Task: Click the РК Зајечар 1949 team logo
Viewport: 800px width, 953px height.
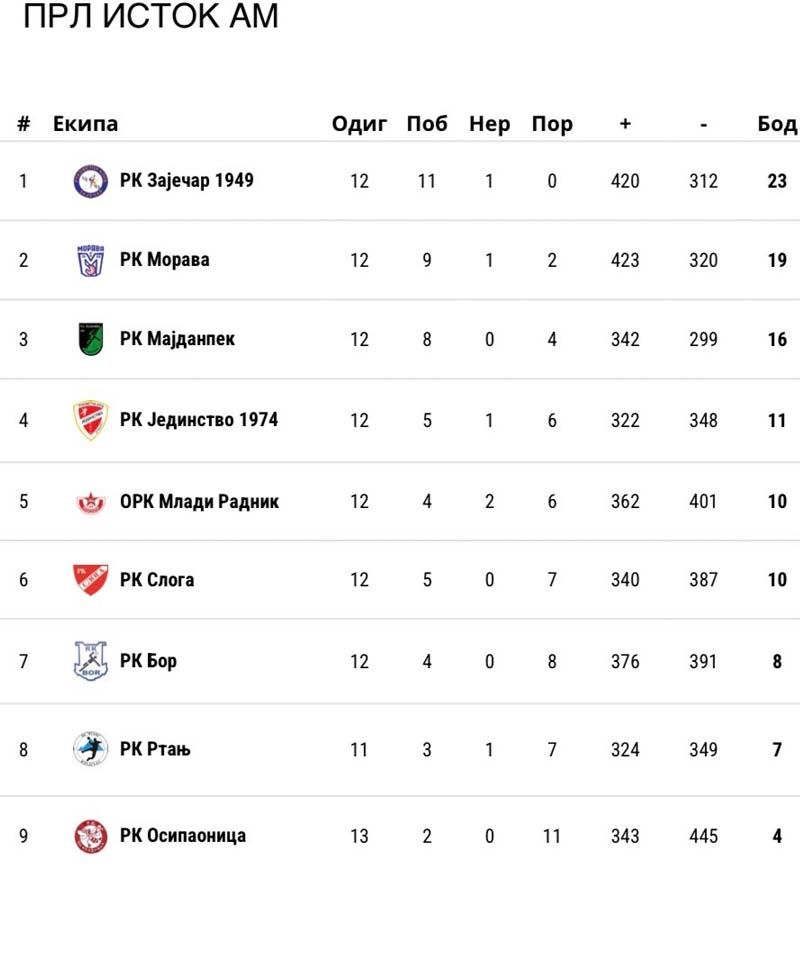Action: pos(90,181)
